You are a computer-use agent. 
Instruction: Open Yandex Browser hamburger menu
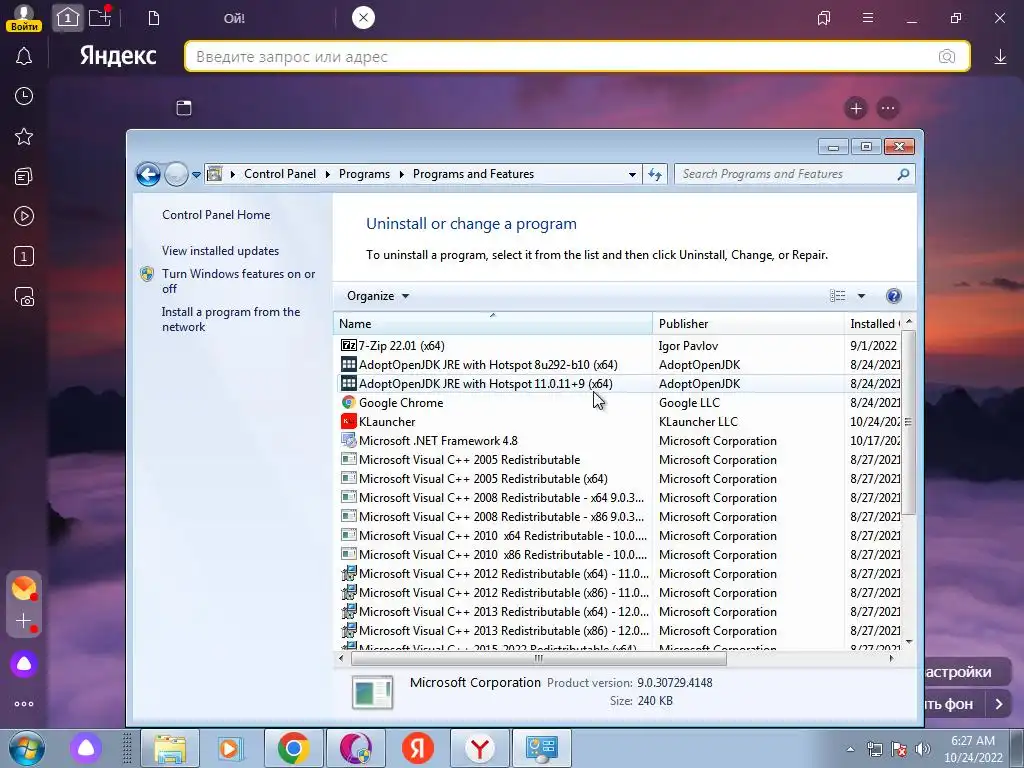(868, 18)
